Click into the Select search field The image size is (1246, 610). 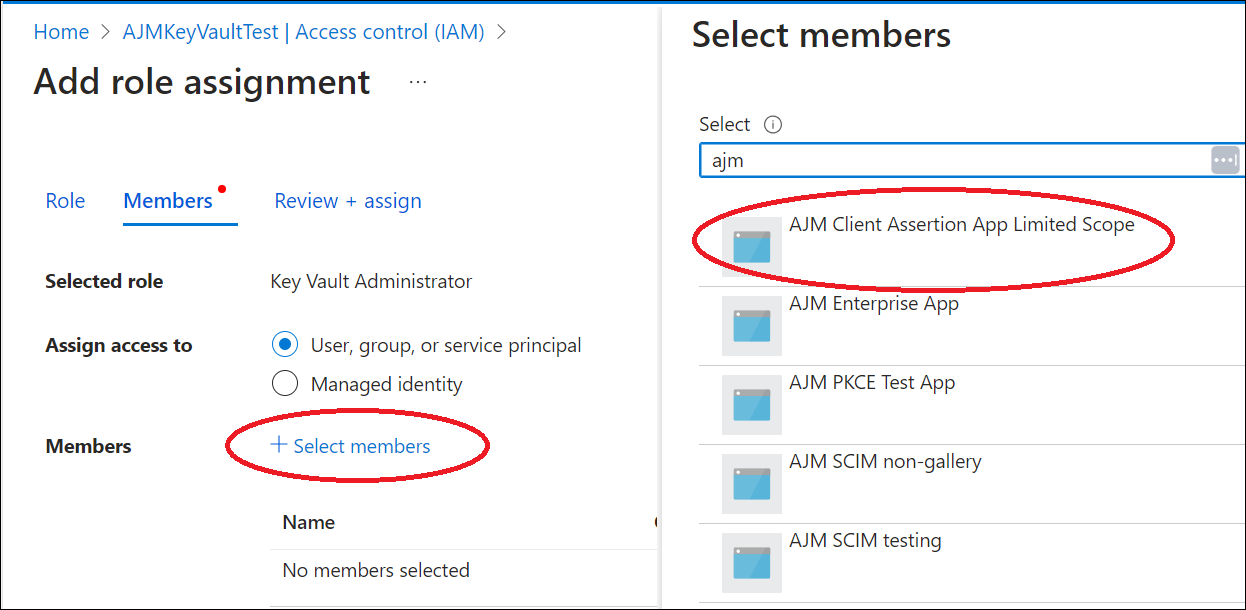coord(950,160)
